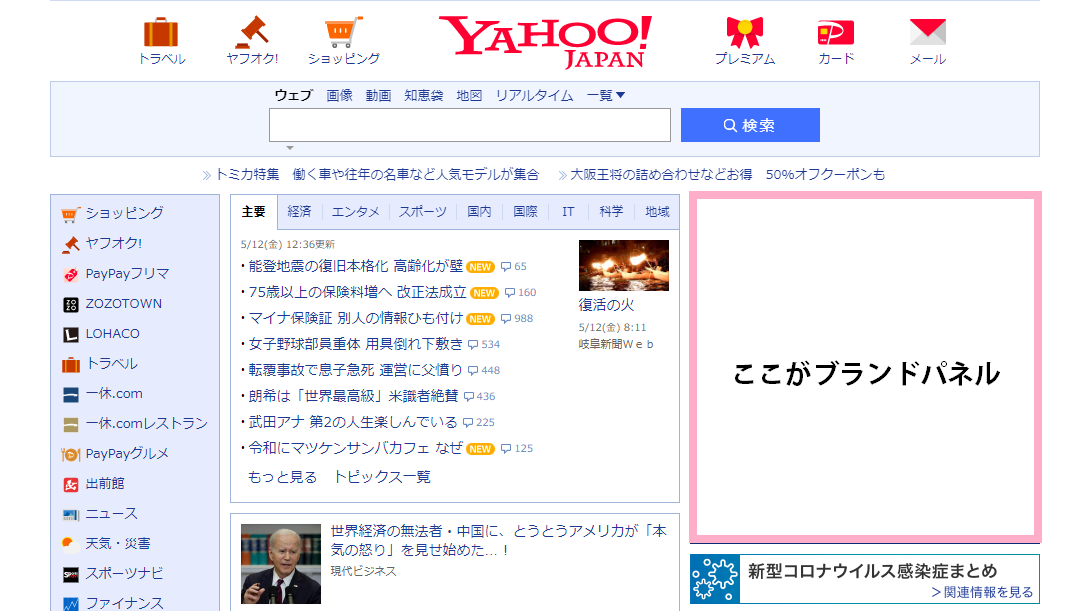Screen dimensions: 1087x611
Task: Switch to the 国際 news tab
Action: click(525, 212)
